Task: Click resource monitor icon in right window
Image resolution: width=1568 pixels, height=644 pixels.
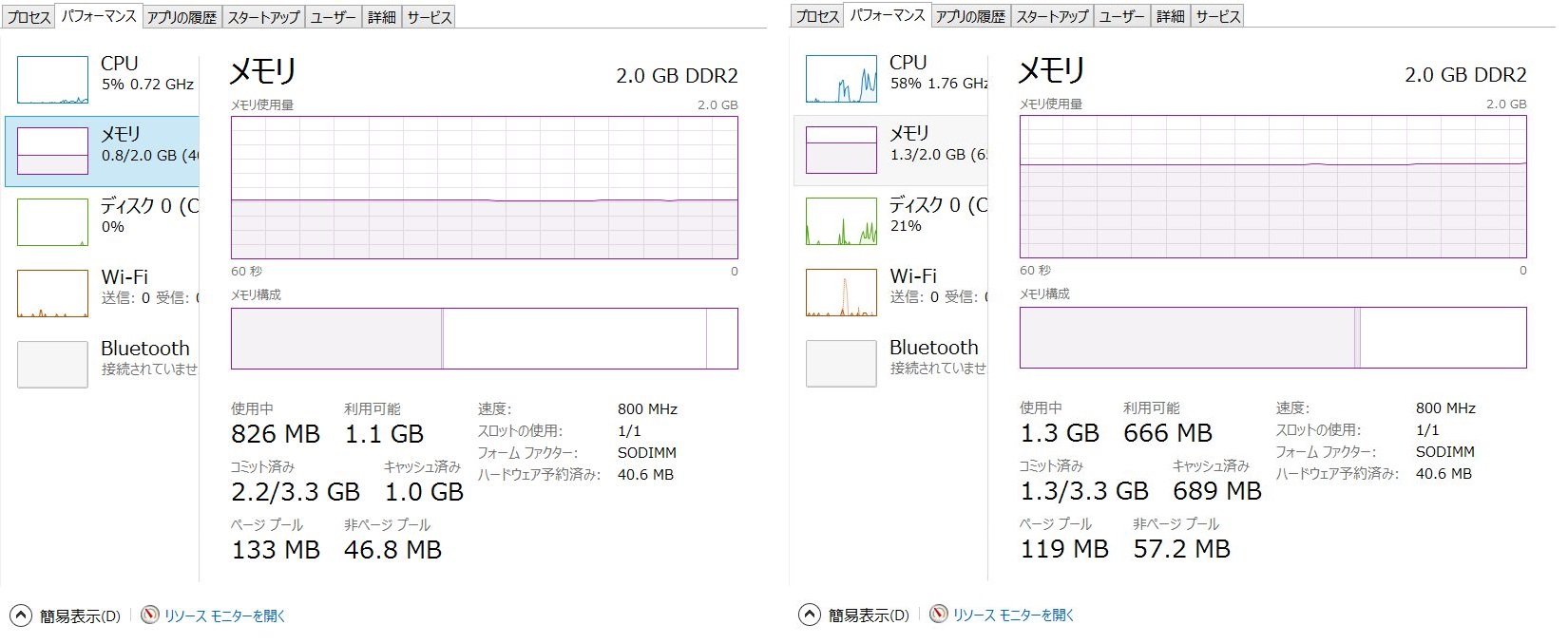Action: [939, 615]
